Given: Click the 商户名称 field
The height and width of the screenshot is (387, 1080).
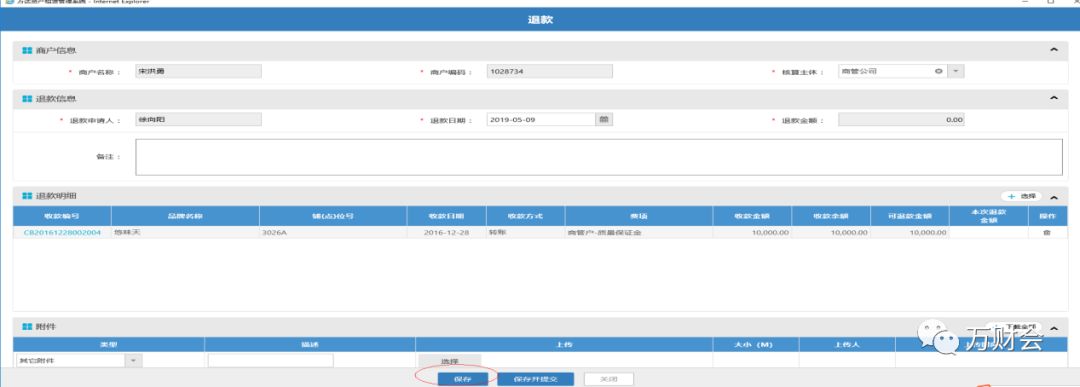Looking at the screenshot, I should coord(198,71).
